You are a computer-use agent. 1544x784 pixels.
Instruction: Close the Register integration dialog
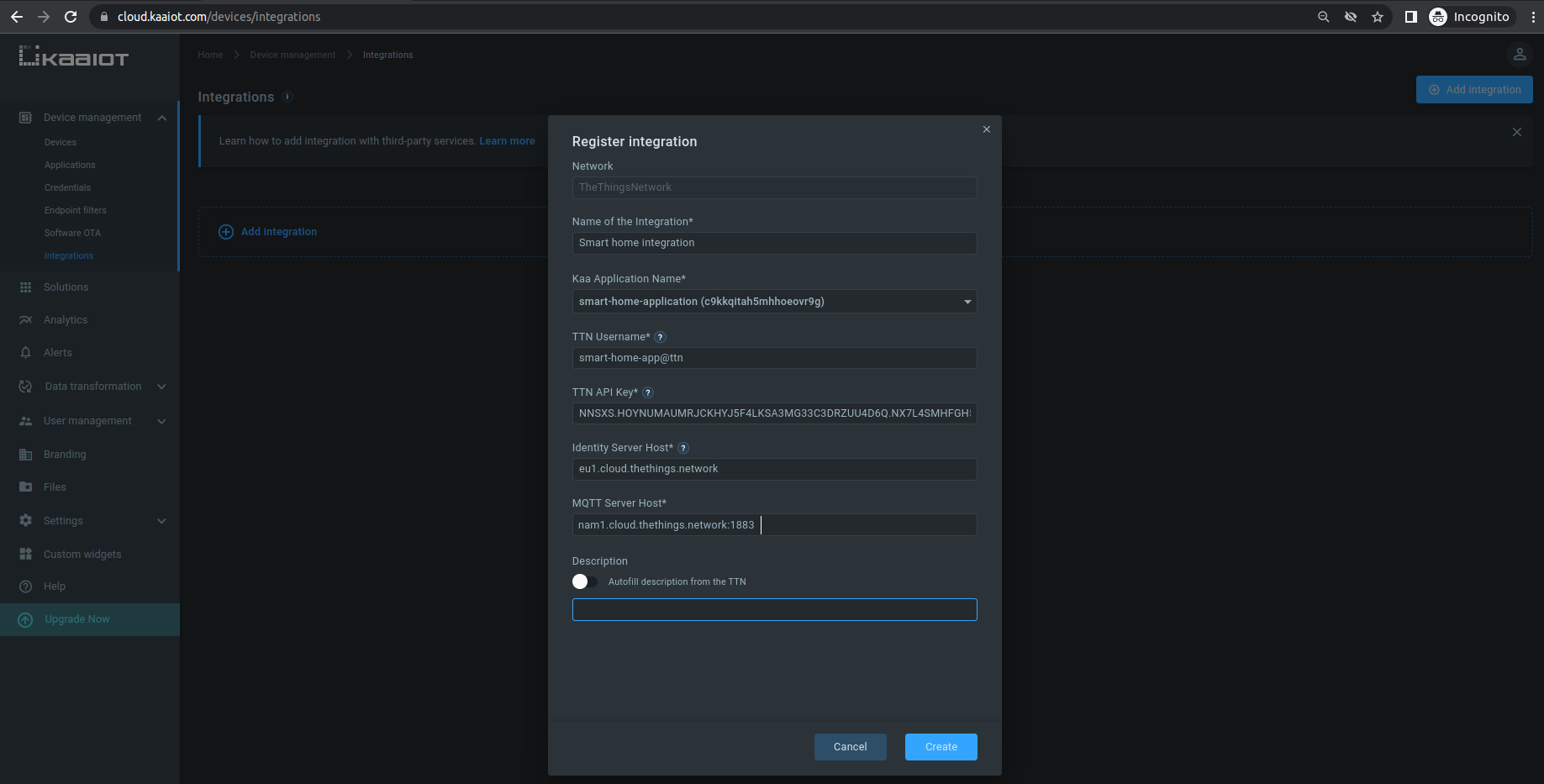(x=987, y=129)
